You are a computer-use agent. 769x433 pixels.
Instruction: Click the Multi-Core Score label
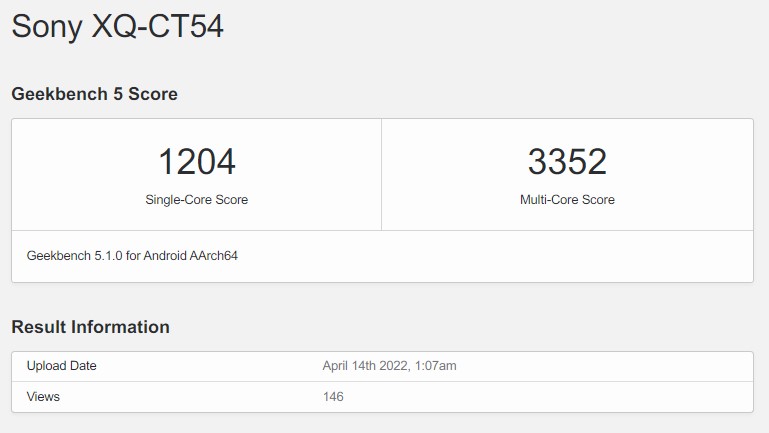[x=567, y=200]
